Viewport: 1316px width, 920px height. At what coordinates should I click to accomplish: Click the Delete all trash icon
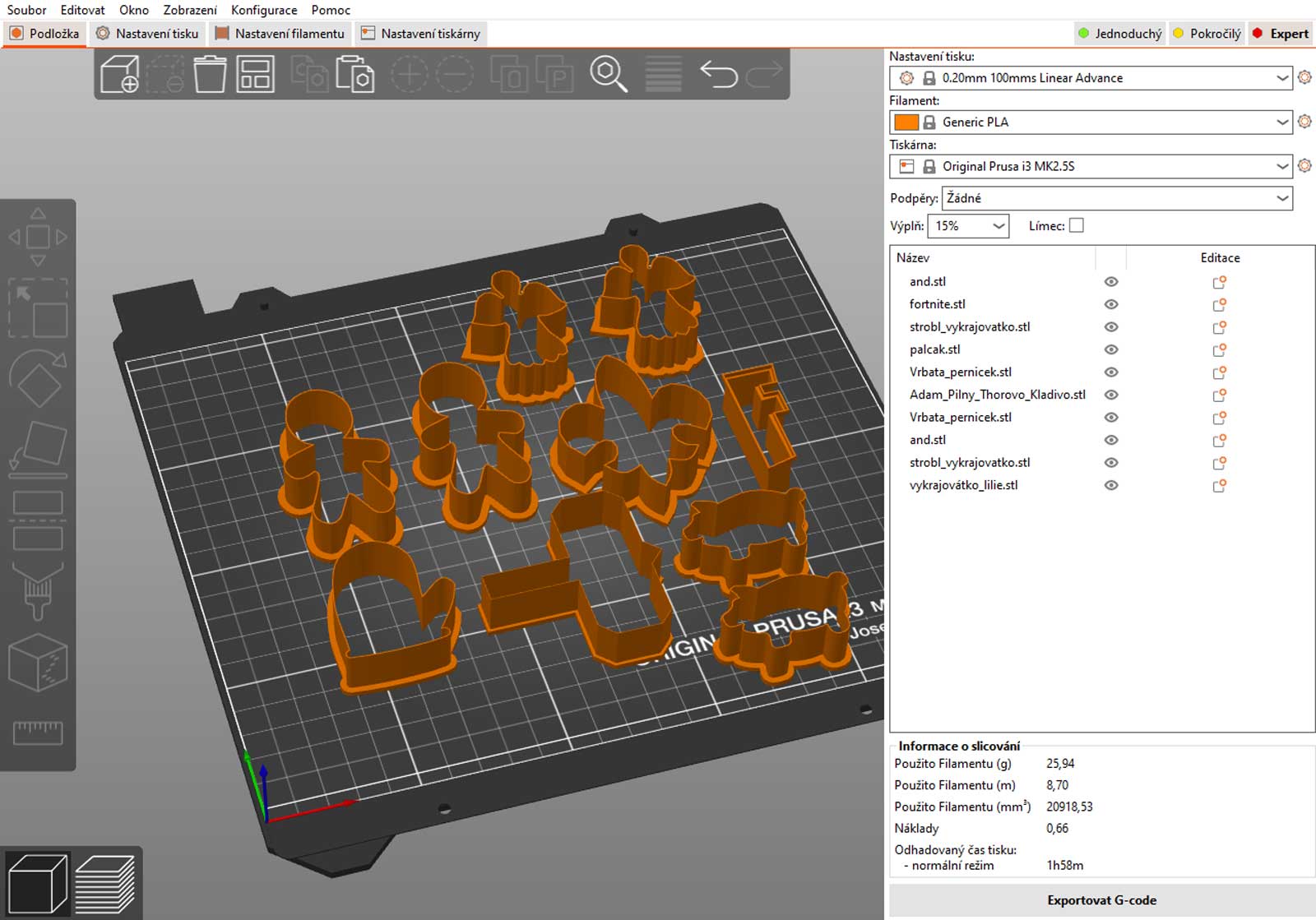click(210, 74)
